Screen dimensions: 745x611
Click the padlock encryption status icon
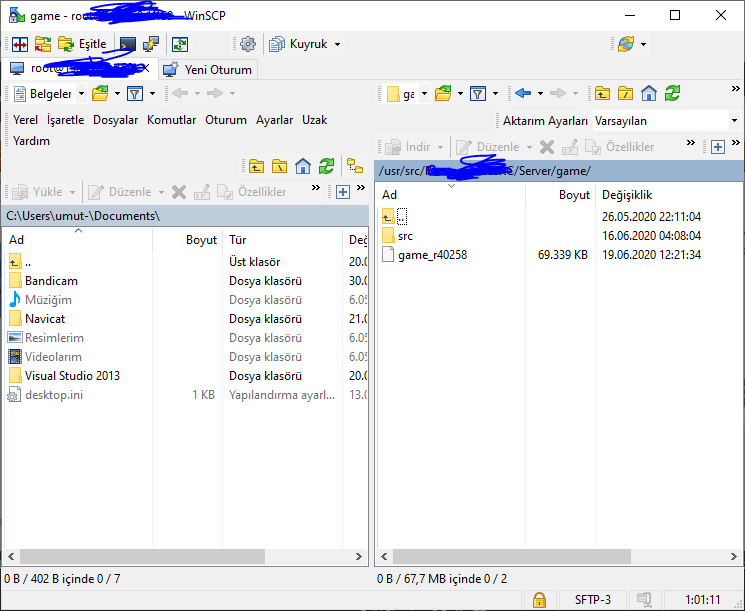click(x=539, y=600)
